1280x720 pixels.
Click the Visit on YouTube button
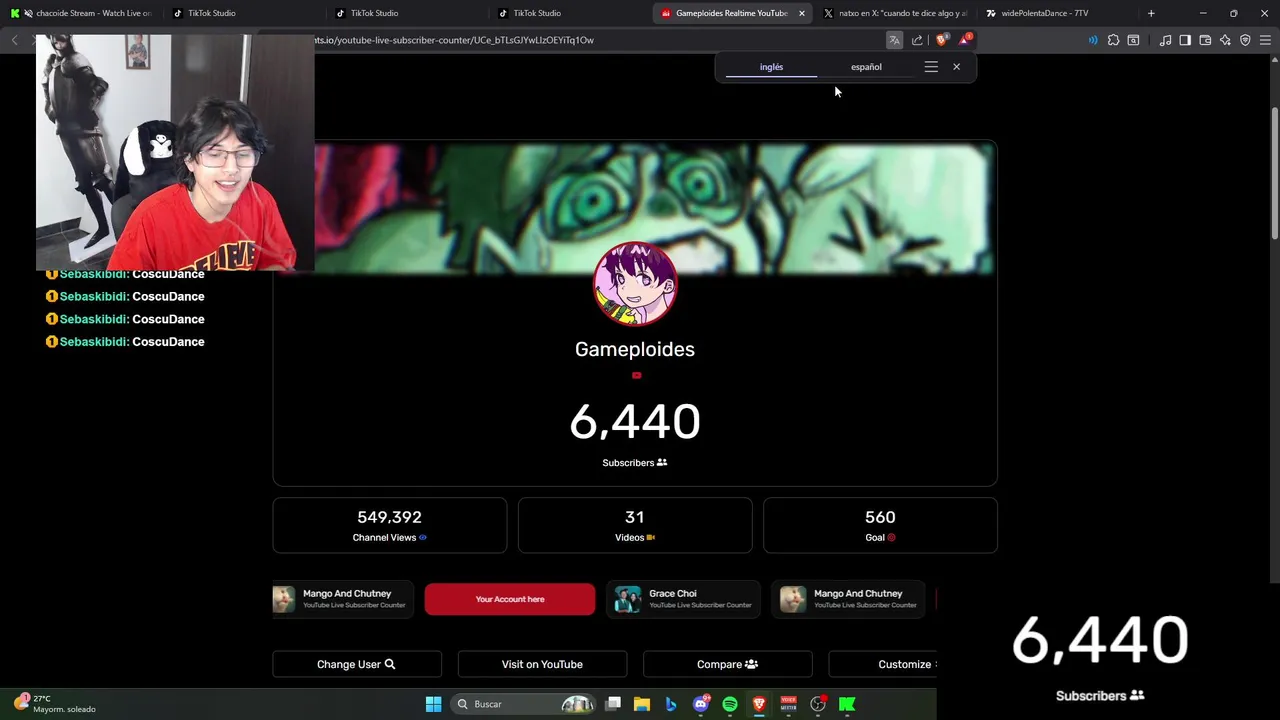(x=542, y=664)
